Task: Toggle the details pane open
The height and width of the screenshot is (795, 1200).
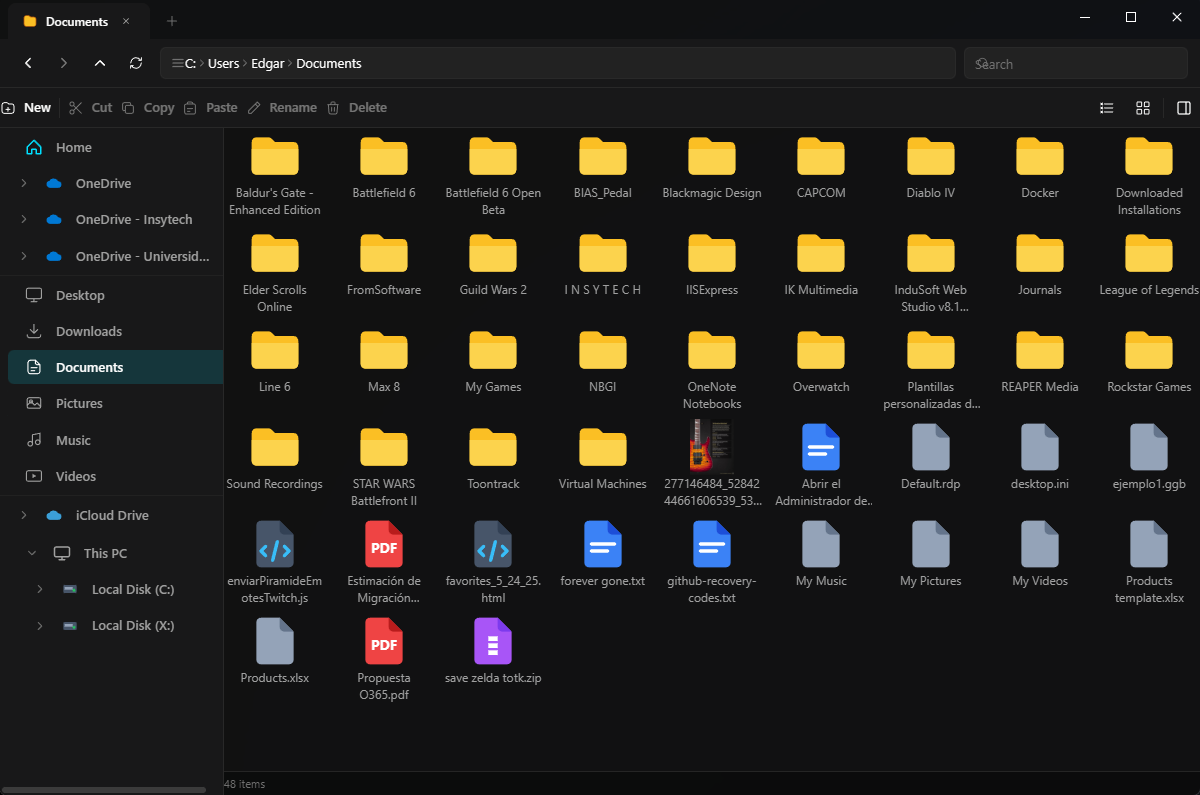Action: click(1182, 107)
